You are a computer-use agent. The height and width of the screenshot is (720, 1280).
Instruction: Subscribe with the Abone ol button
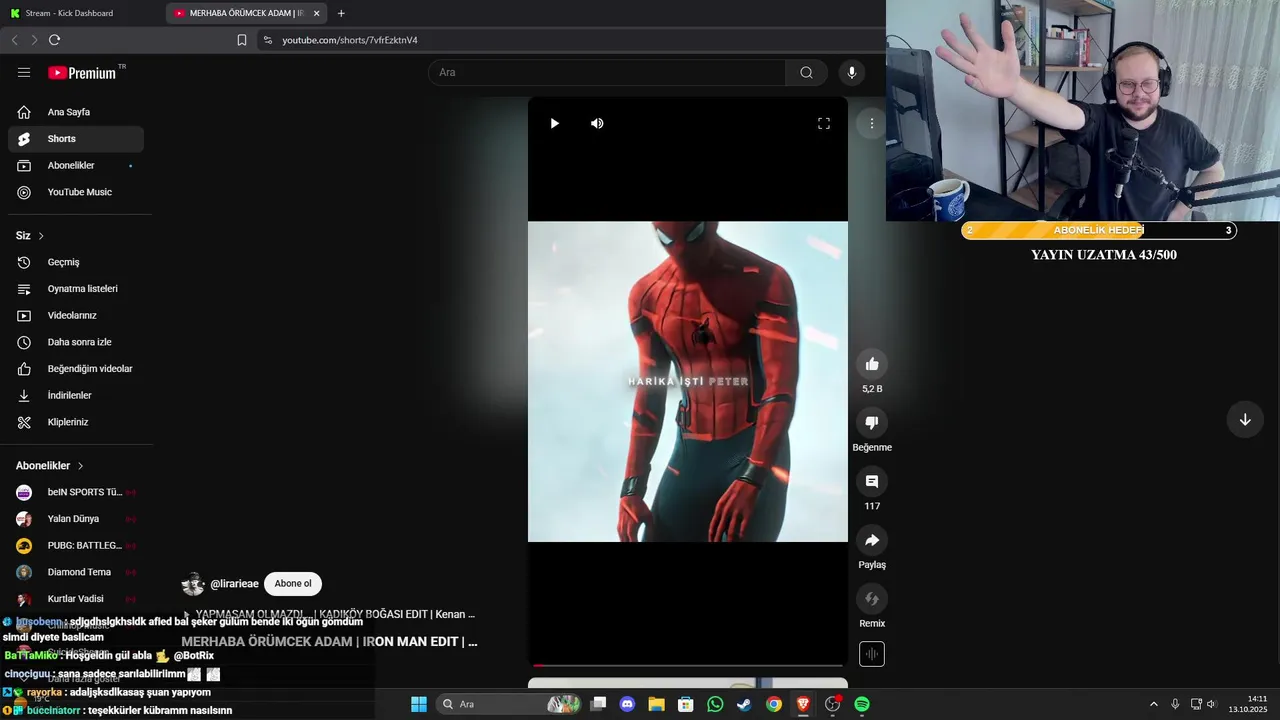[x=293, y=584]
